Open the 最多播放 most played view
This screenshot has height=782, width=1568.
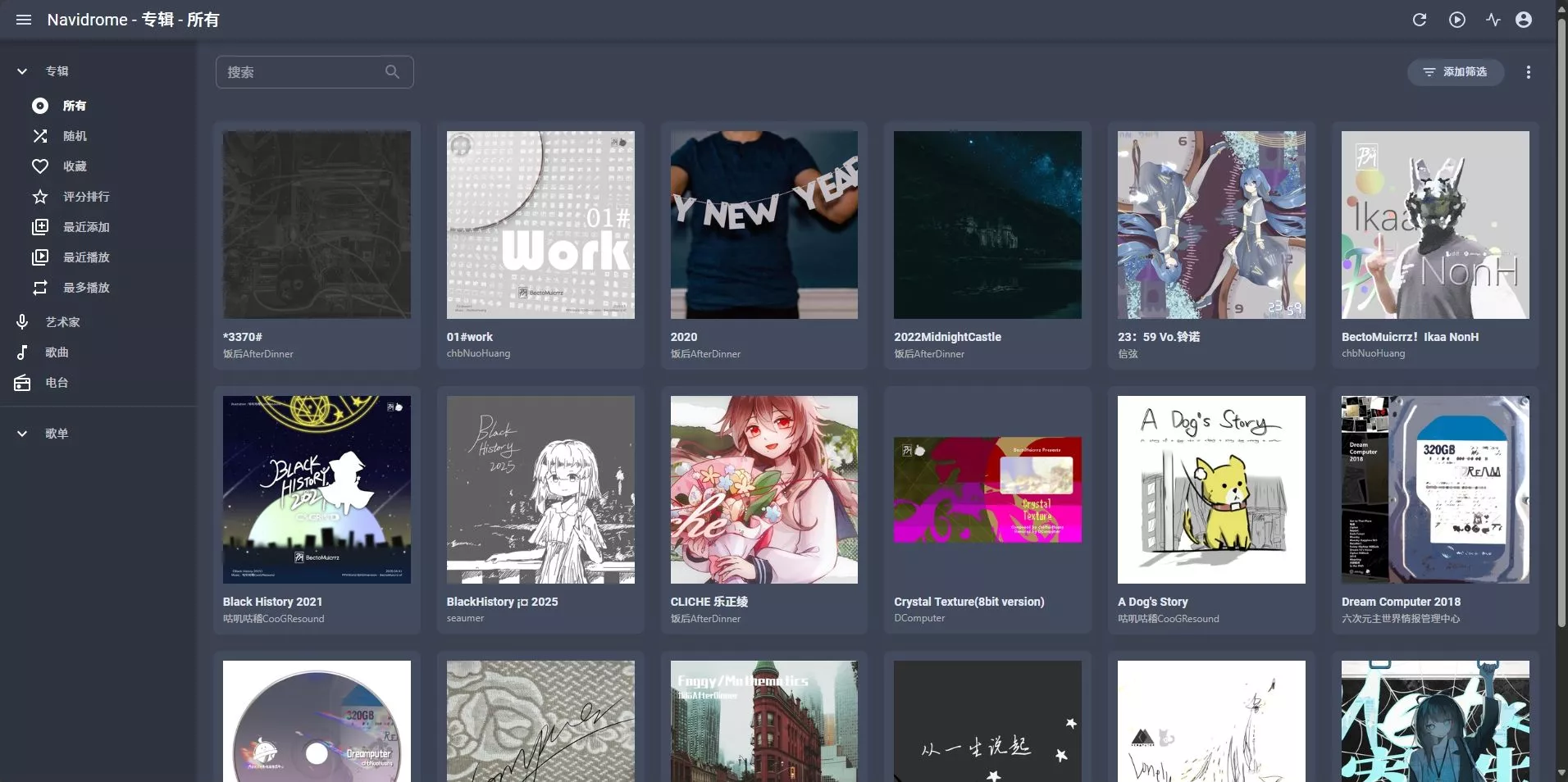86,288
